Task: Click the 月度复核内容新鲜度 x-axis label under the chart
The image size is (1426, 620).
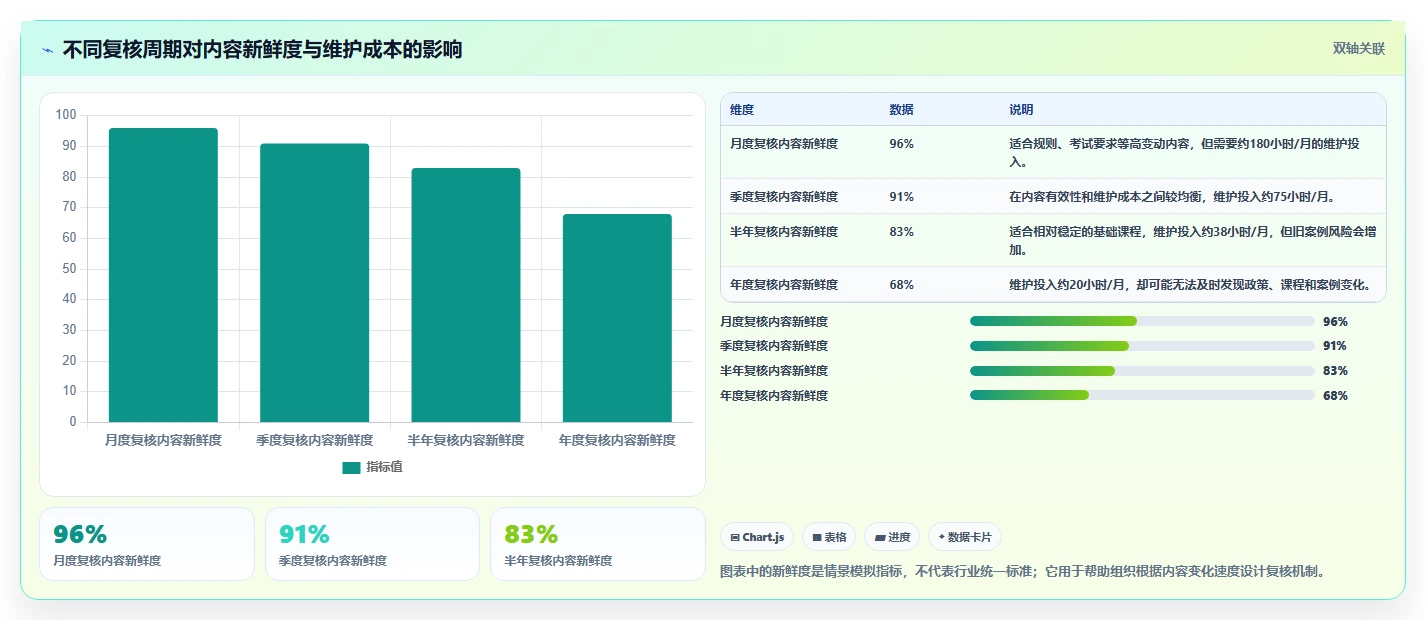Action: [163, 440]
